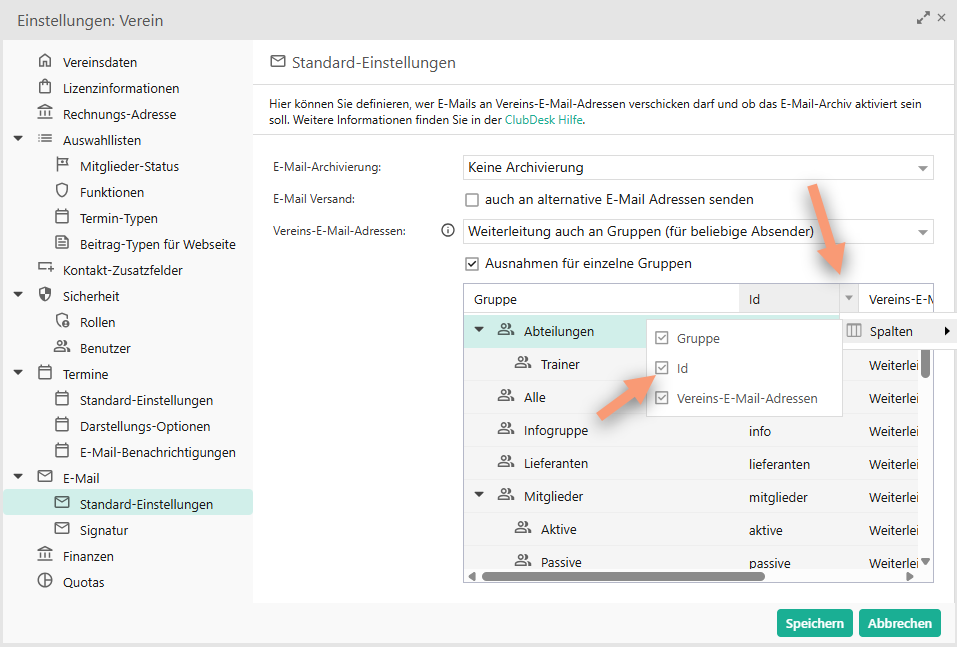
Task: Enable sending to alternative E-Mail Adressen
Action: click(472, 200)
